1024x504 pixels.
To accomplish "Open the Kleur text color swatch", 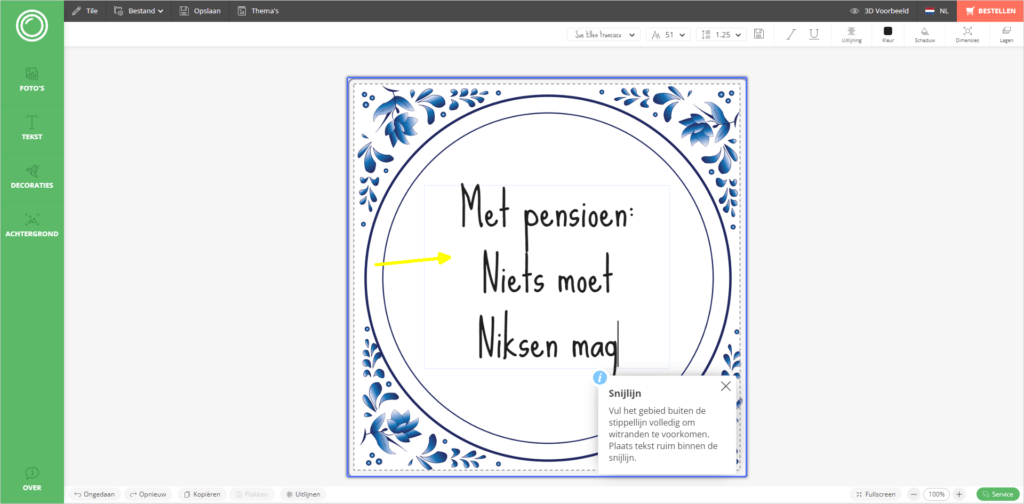I will (887, 34).
